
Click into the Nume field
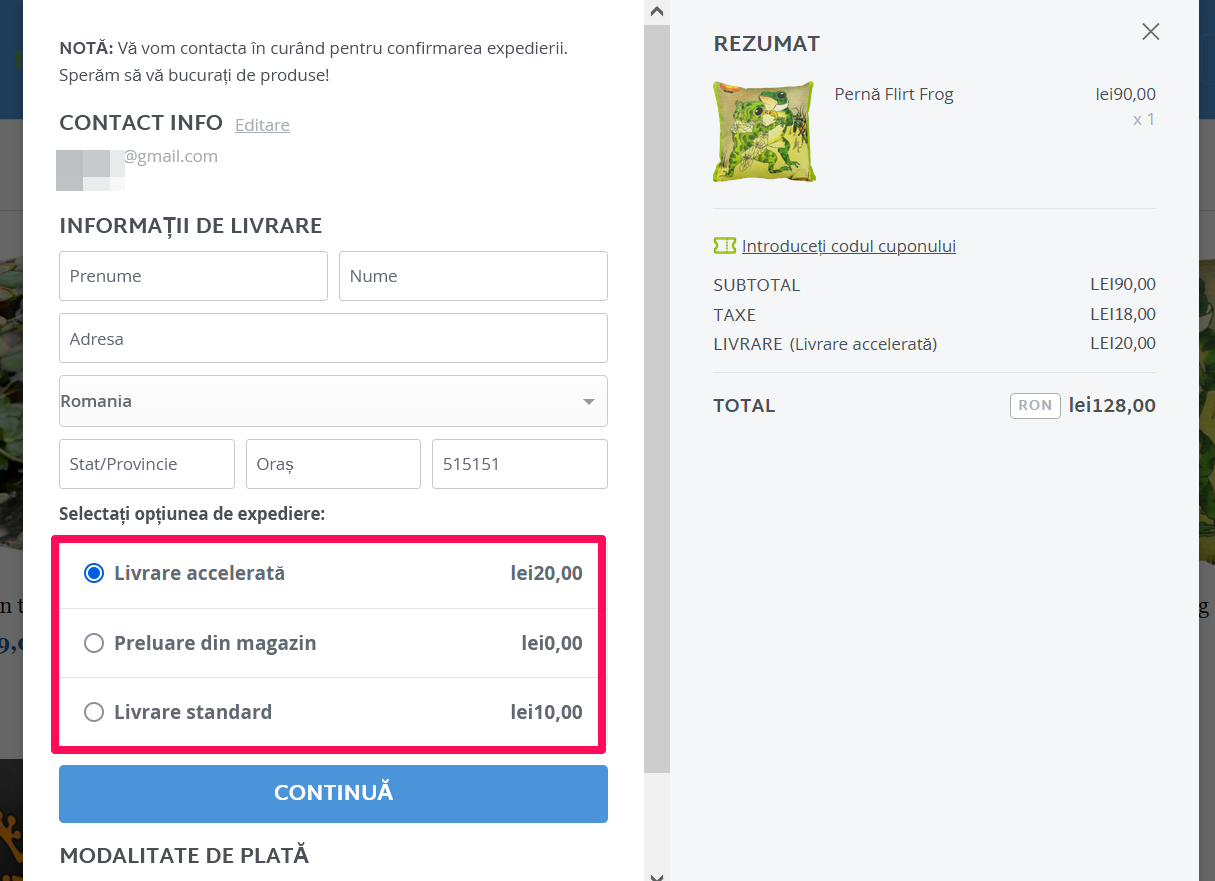click(473, 276)
